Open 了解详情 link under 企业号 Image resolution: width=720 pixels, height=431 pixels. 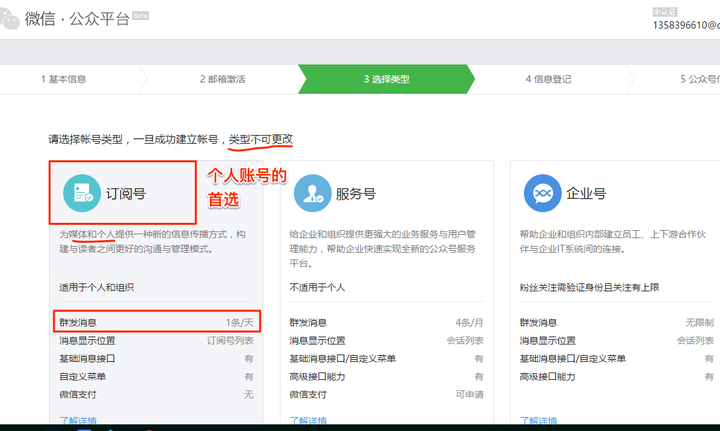(x=538, y=420)
